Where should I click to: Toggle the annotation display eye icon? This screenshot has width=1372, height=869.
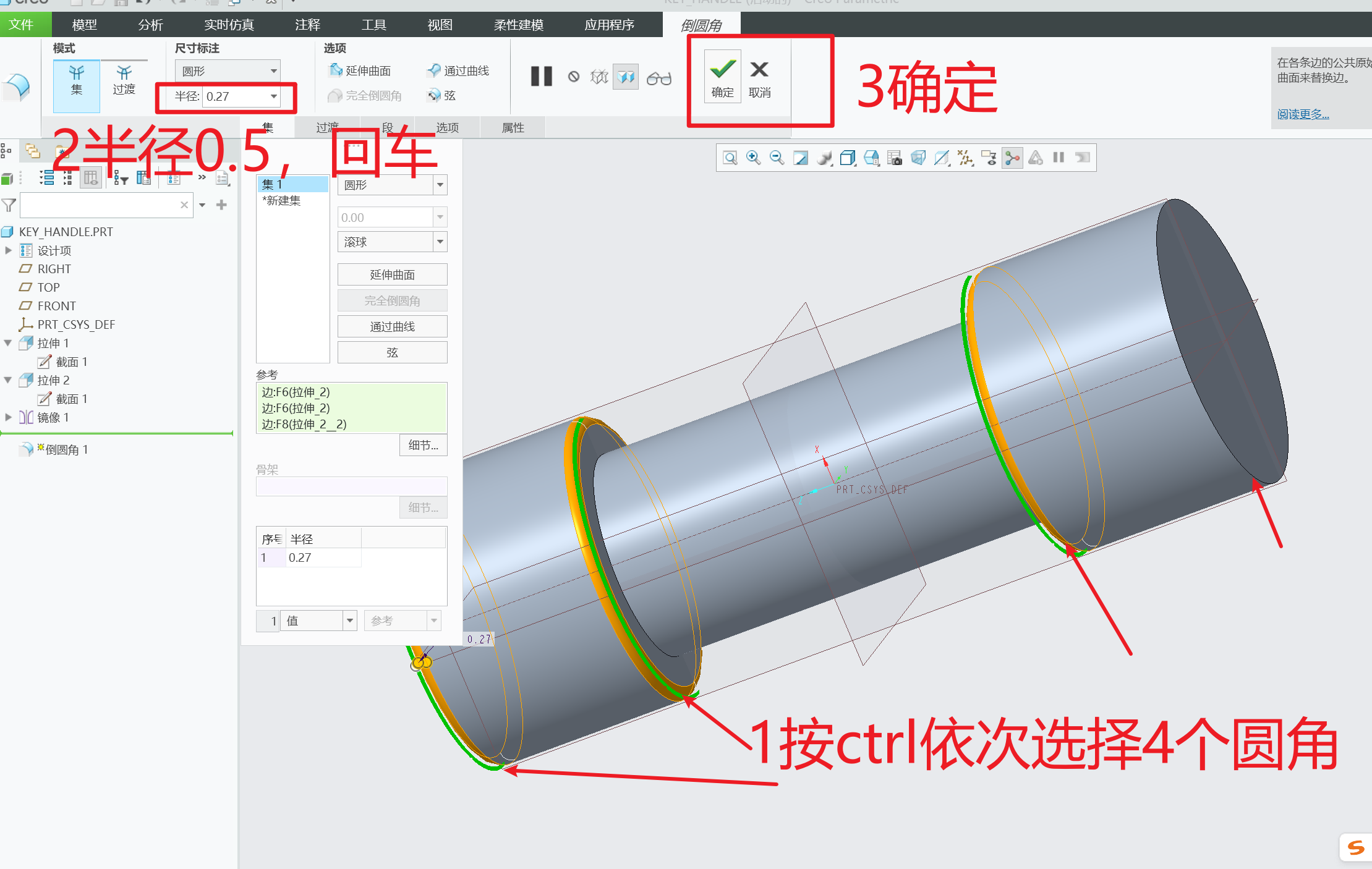(x=988, y=158)
